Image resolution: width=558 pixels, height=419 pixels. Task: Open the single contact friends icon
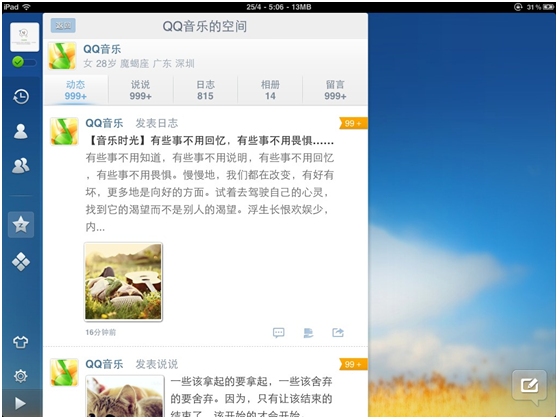tap(21, 131)
